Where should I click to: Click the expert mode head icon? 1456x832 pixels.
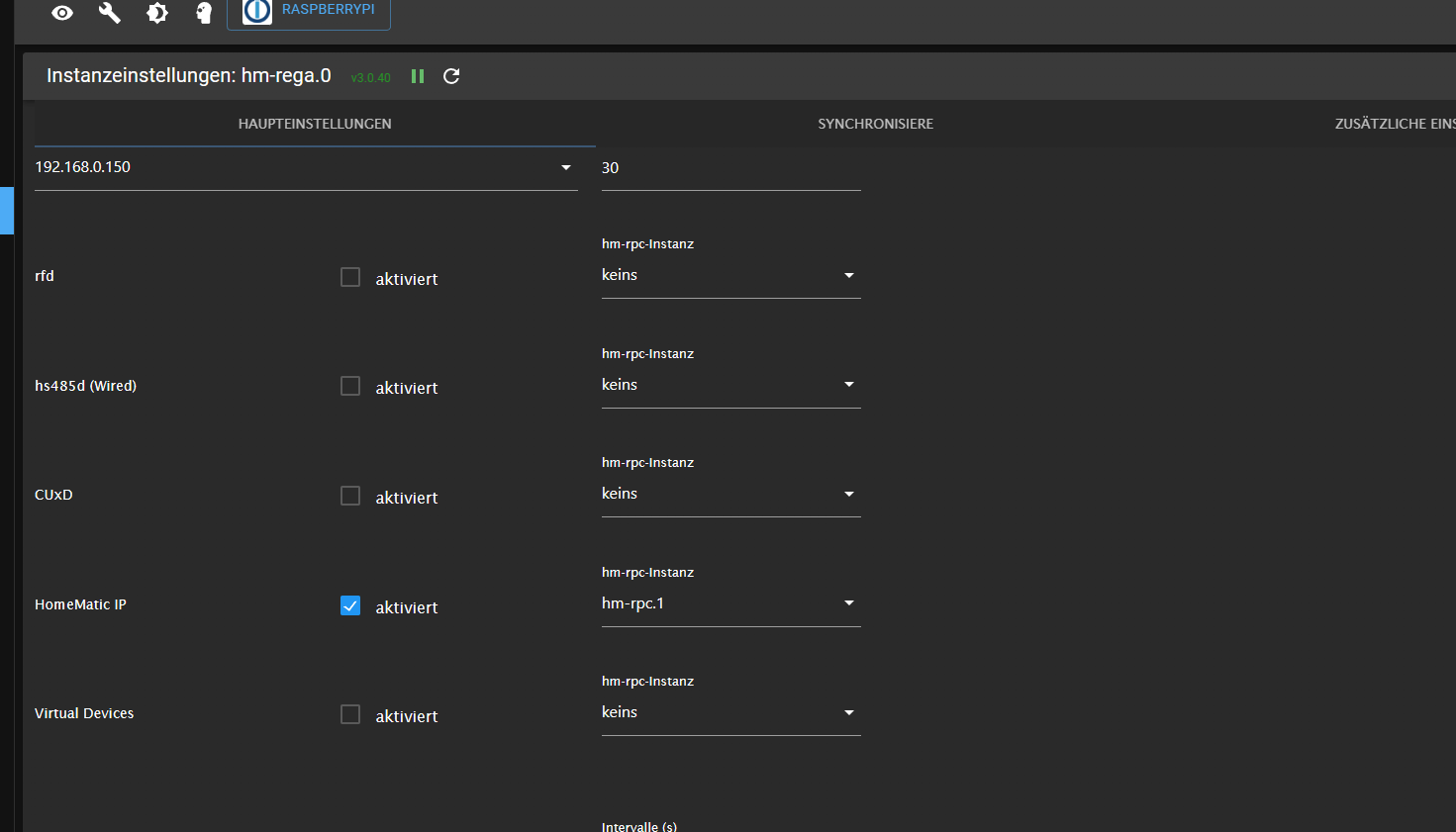tap(204, 13)
